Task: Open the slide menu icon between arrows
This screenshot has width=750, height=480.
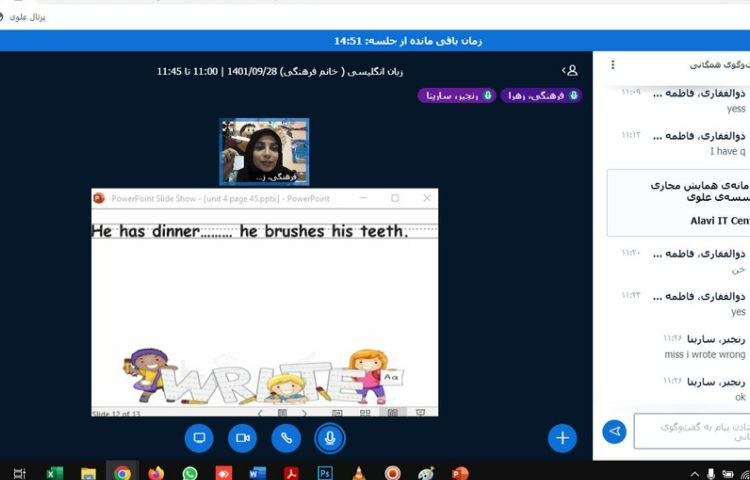Action: tap(282, 413)
